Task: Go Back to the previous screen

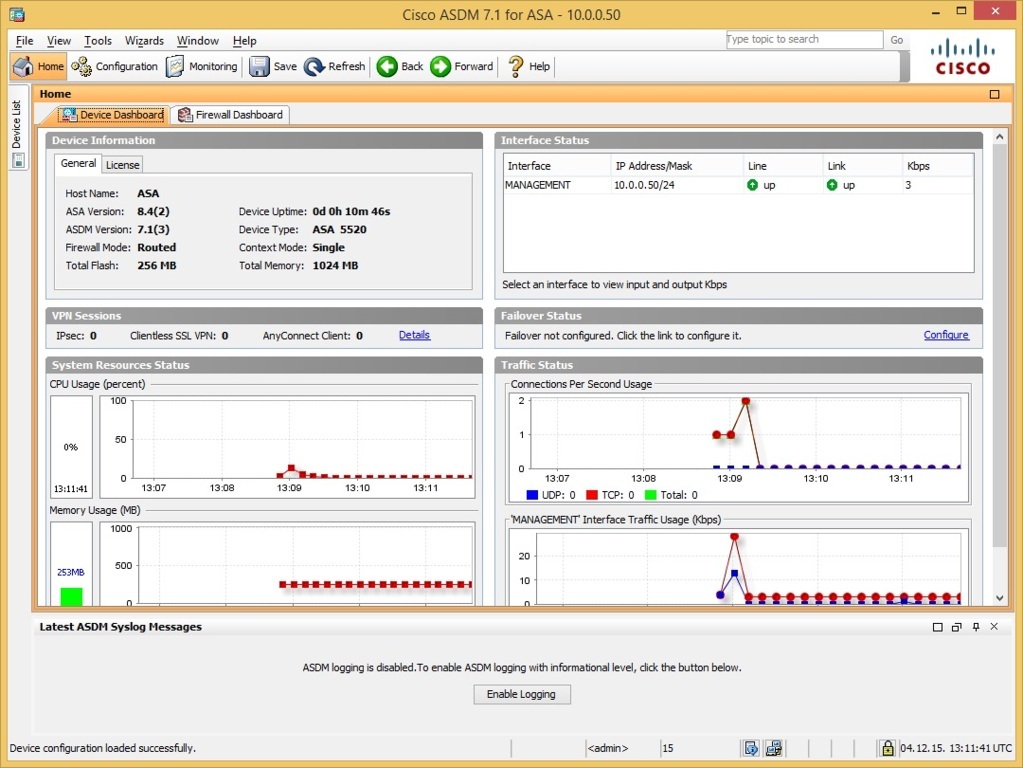Action: (400, 67)
